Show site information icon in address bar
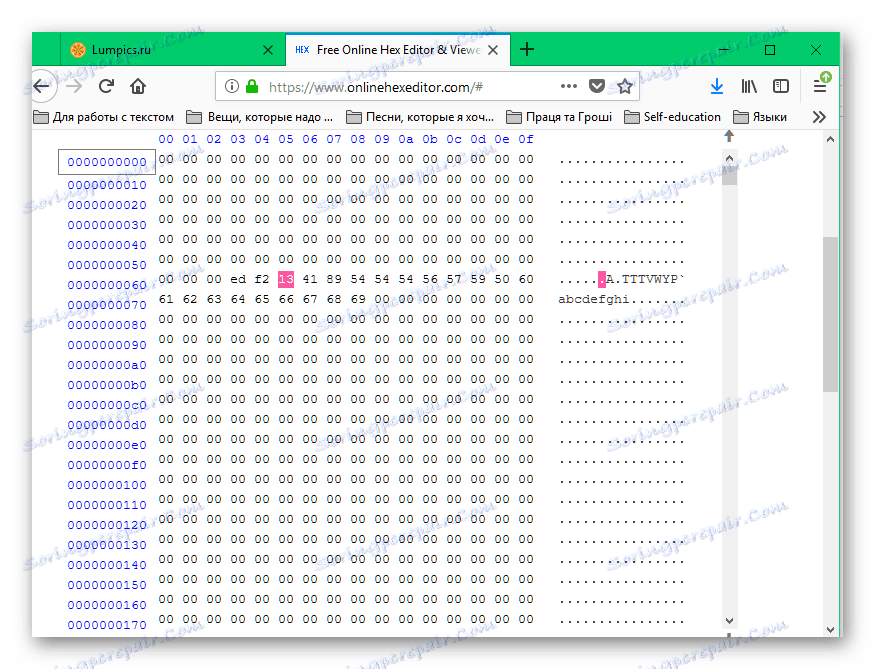 point(232,86)
